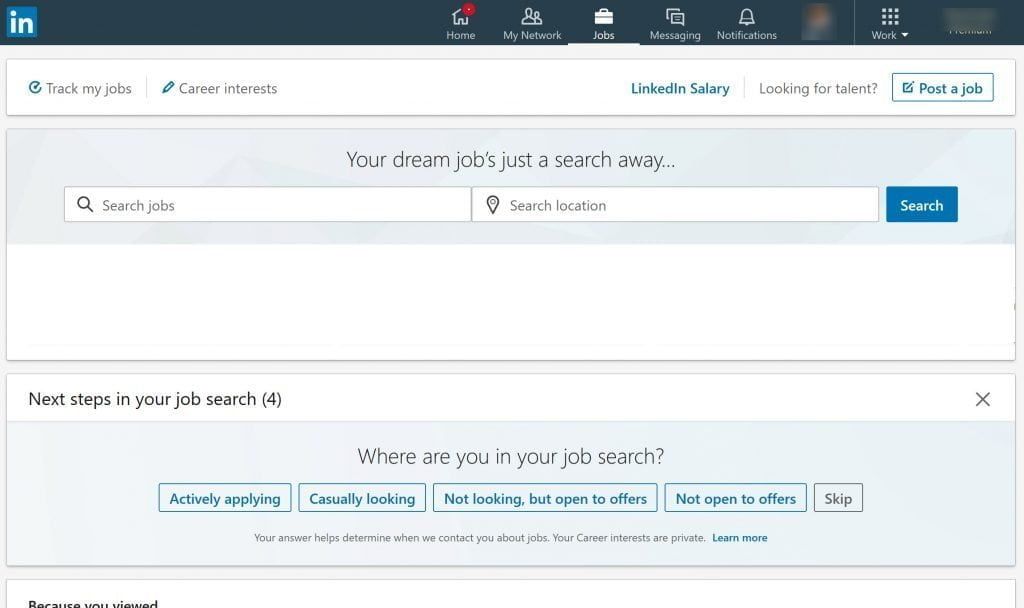Viewport: 1024px width, 608px height.
Task: Click the Learn more link
Action: click(739, 538)
